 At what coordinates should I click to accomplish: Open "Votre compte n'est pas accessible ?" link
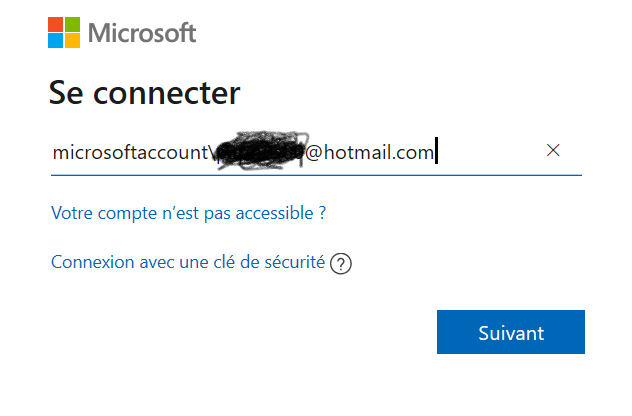coord(188,213)
